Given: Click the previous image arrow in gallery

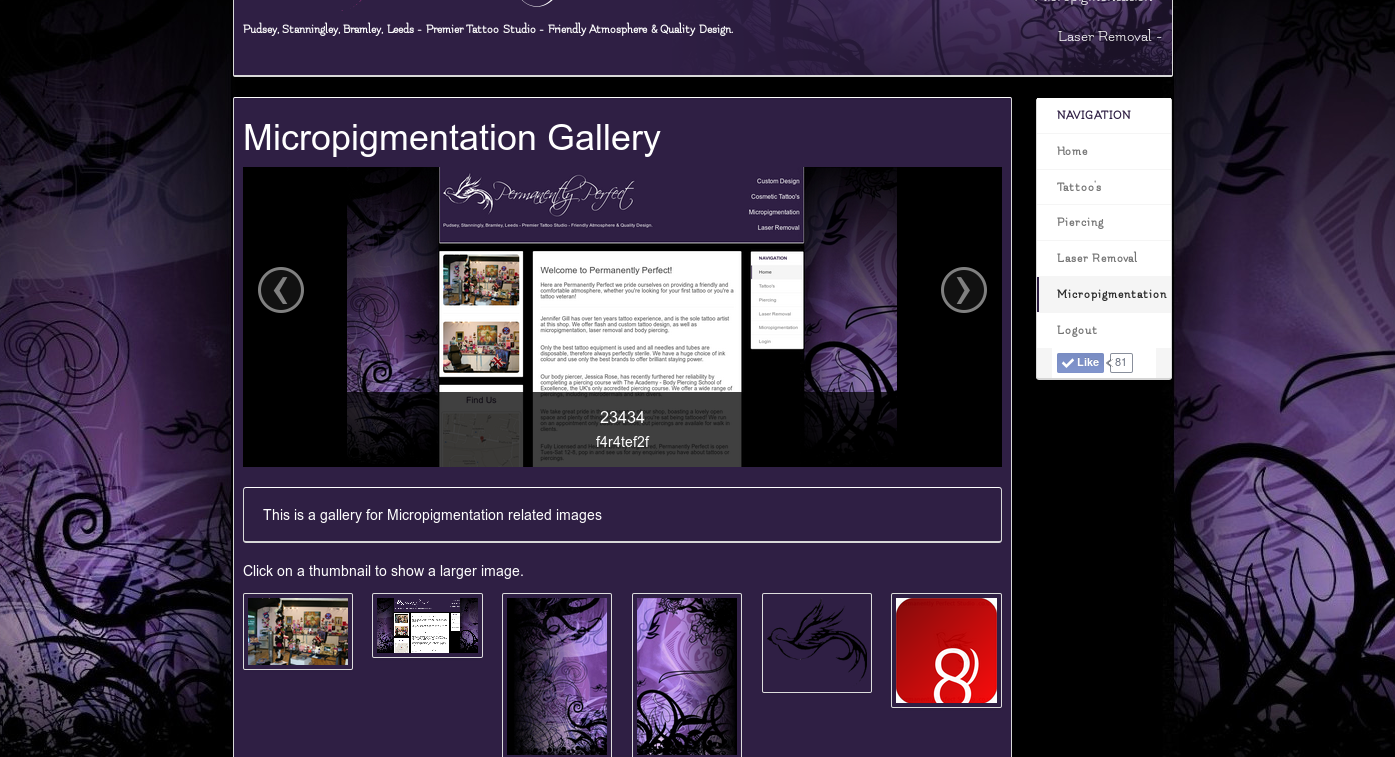Looking at the screenshot, I should click(281, 290).
